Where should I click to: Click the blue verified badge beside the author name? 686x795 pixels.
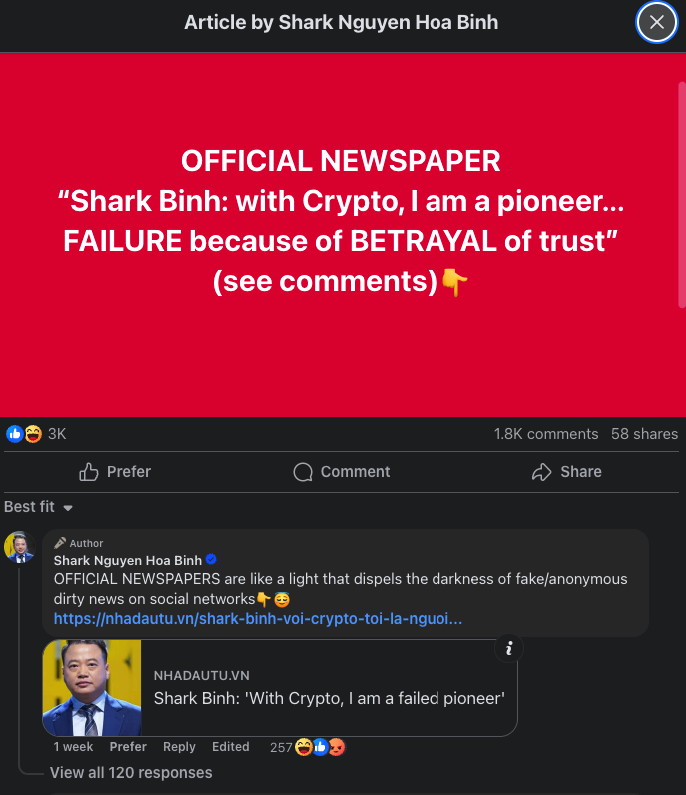click(212, 560)
